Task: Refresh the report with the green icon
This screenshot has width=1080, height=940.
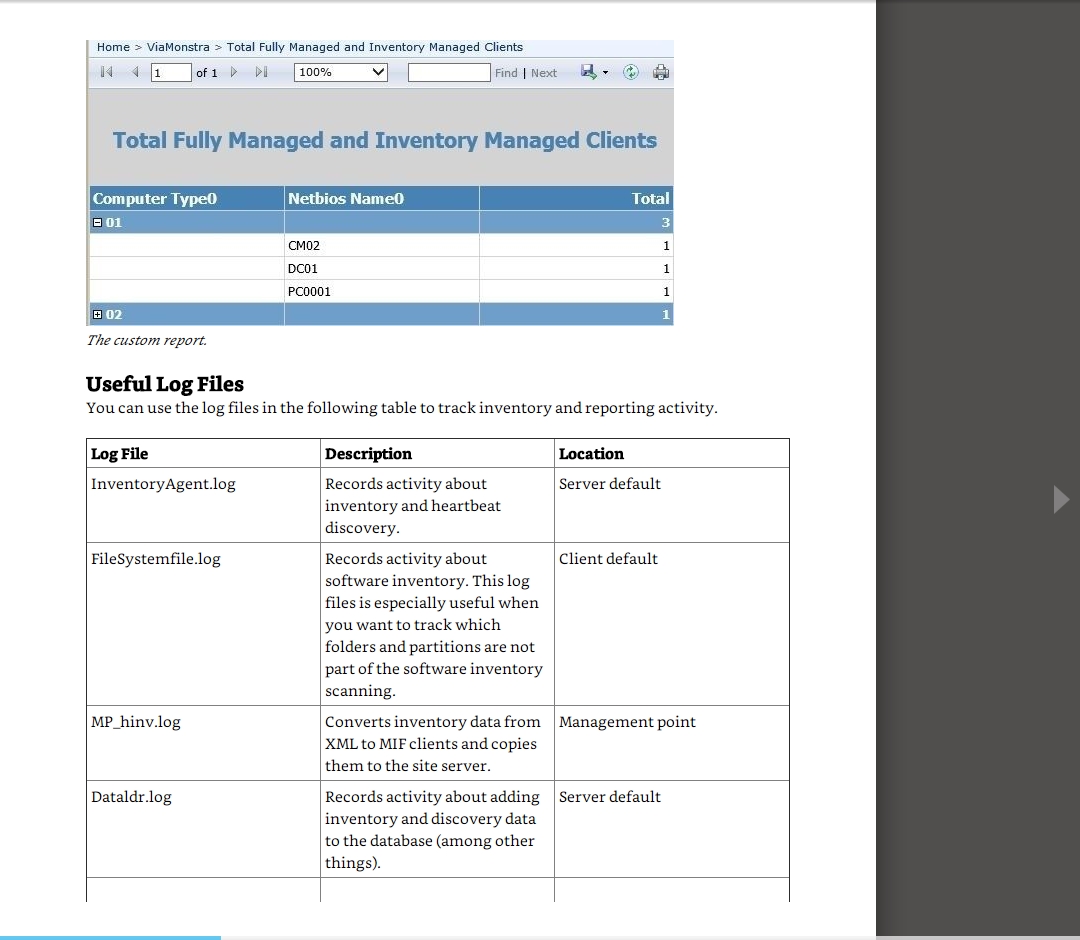Action: (x=631, y=72)
